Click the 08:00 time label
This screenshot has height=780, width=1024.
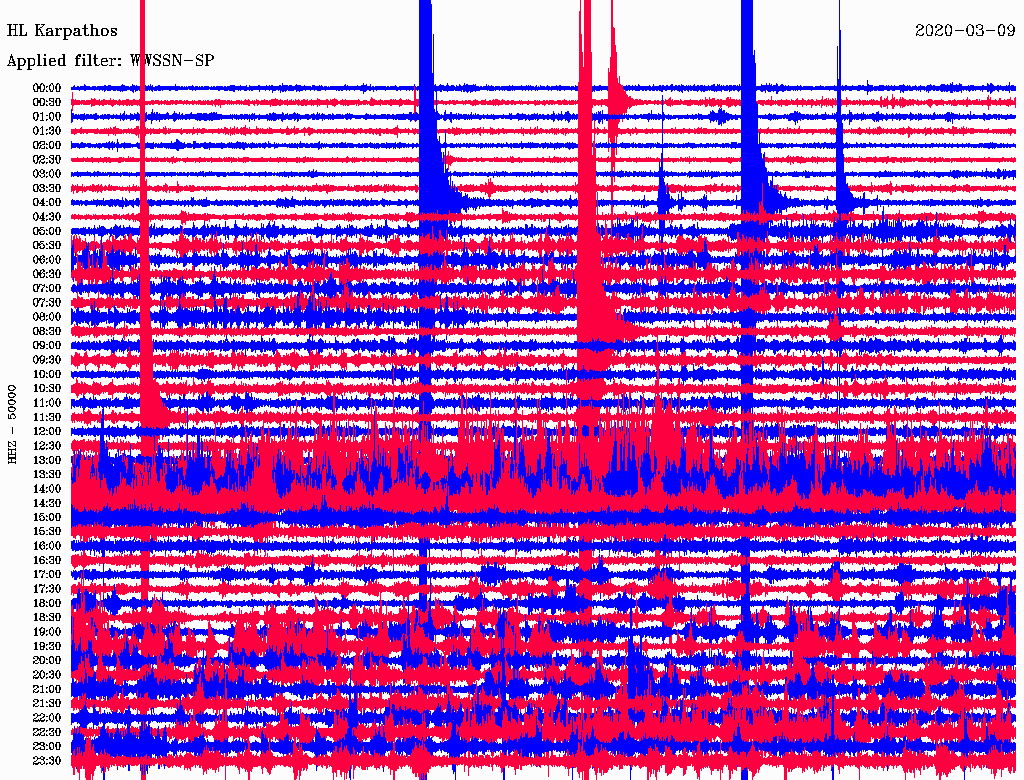point(47,317)
